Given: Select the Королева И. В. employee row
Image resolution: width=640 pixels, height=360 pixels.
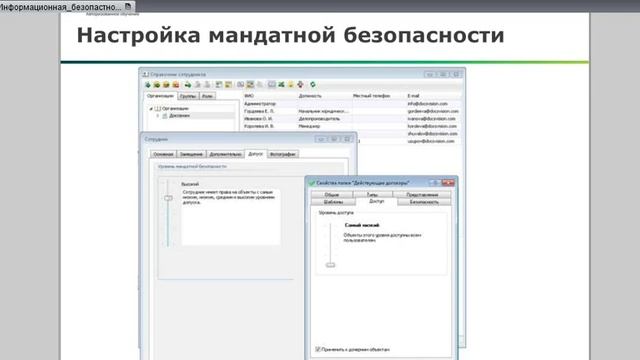Looking at the screenshot, I should [353, 126].
